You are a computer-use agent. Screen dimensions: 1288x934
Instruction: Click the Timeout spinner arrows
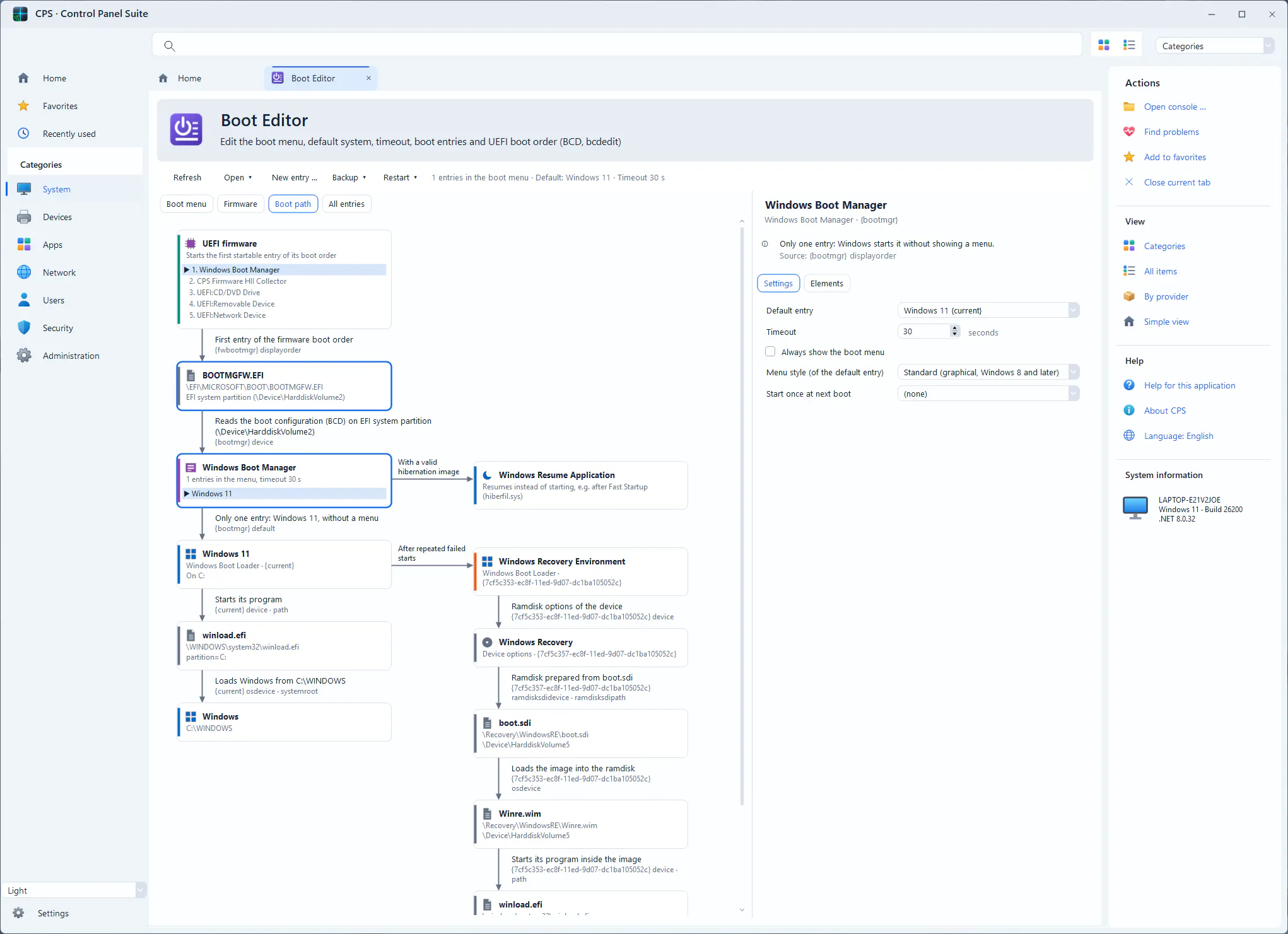click(x=955, y=331)
